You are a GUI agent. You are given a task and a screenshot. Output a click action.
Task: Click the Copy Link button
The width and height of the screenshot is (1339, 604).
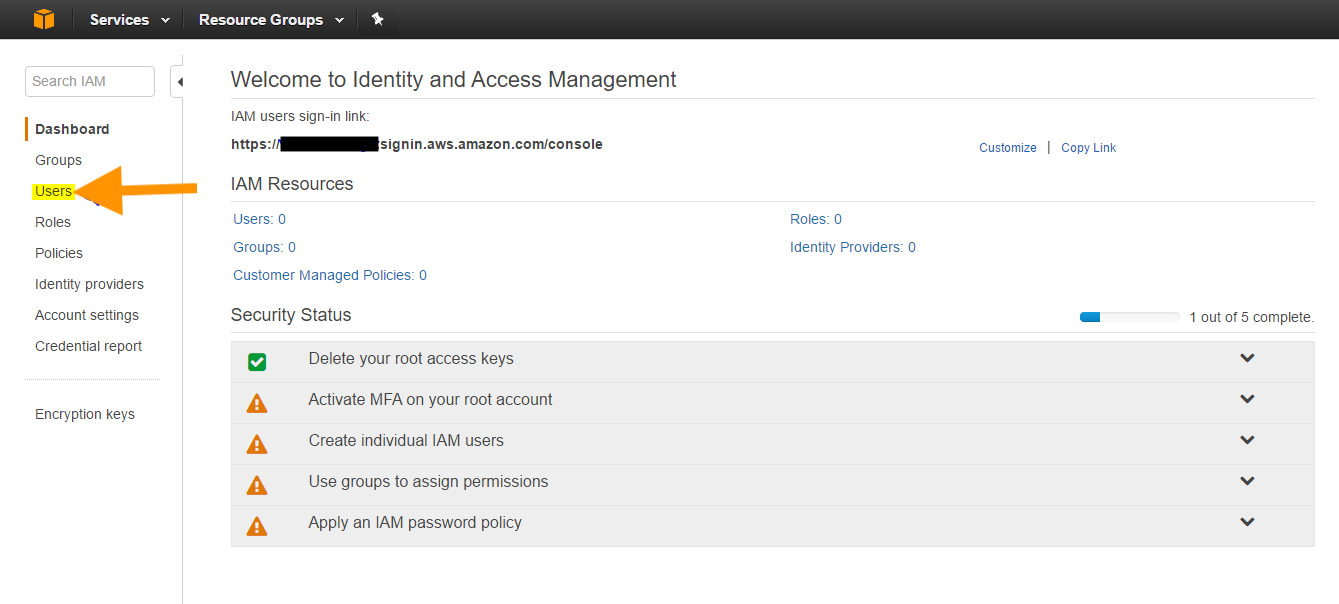tap(1088, 148)
